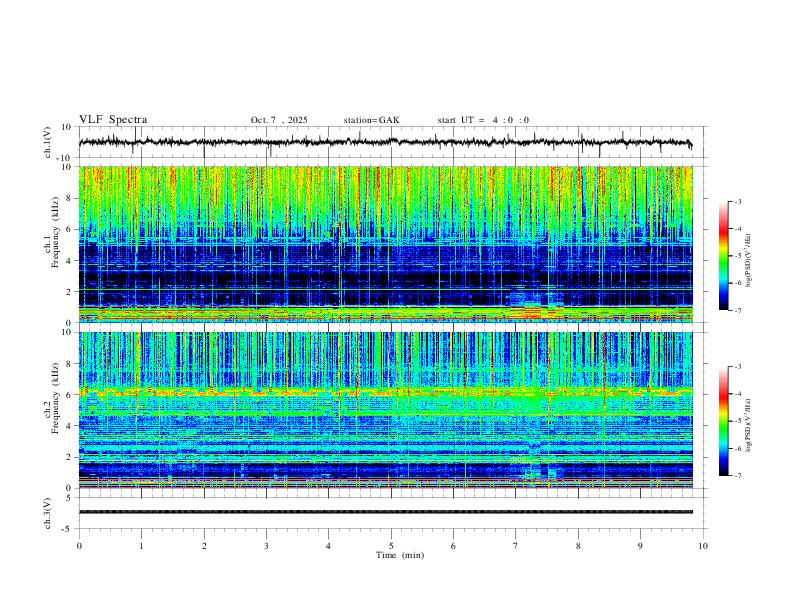Click the -3 tick on ch.1 colorbar
Viewport: 792px width, 612px height.
738,201
